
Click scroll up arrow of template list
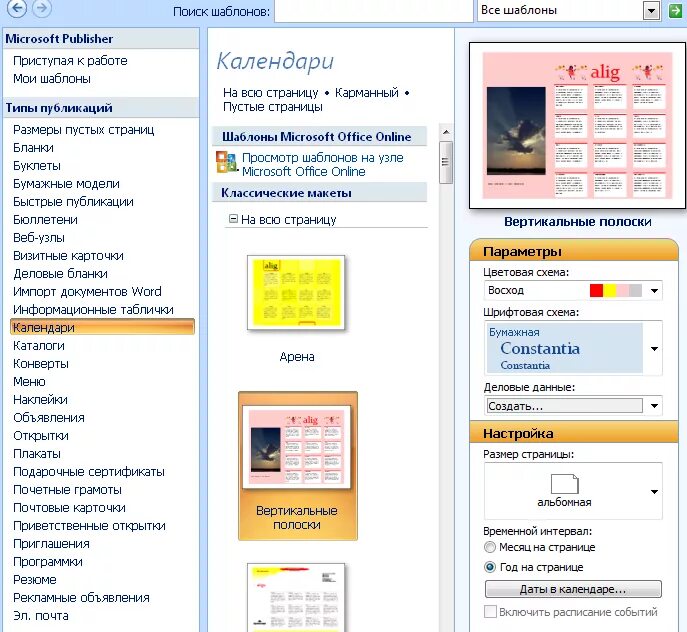click(446, 132)
